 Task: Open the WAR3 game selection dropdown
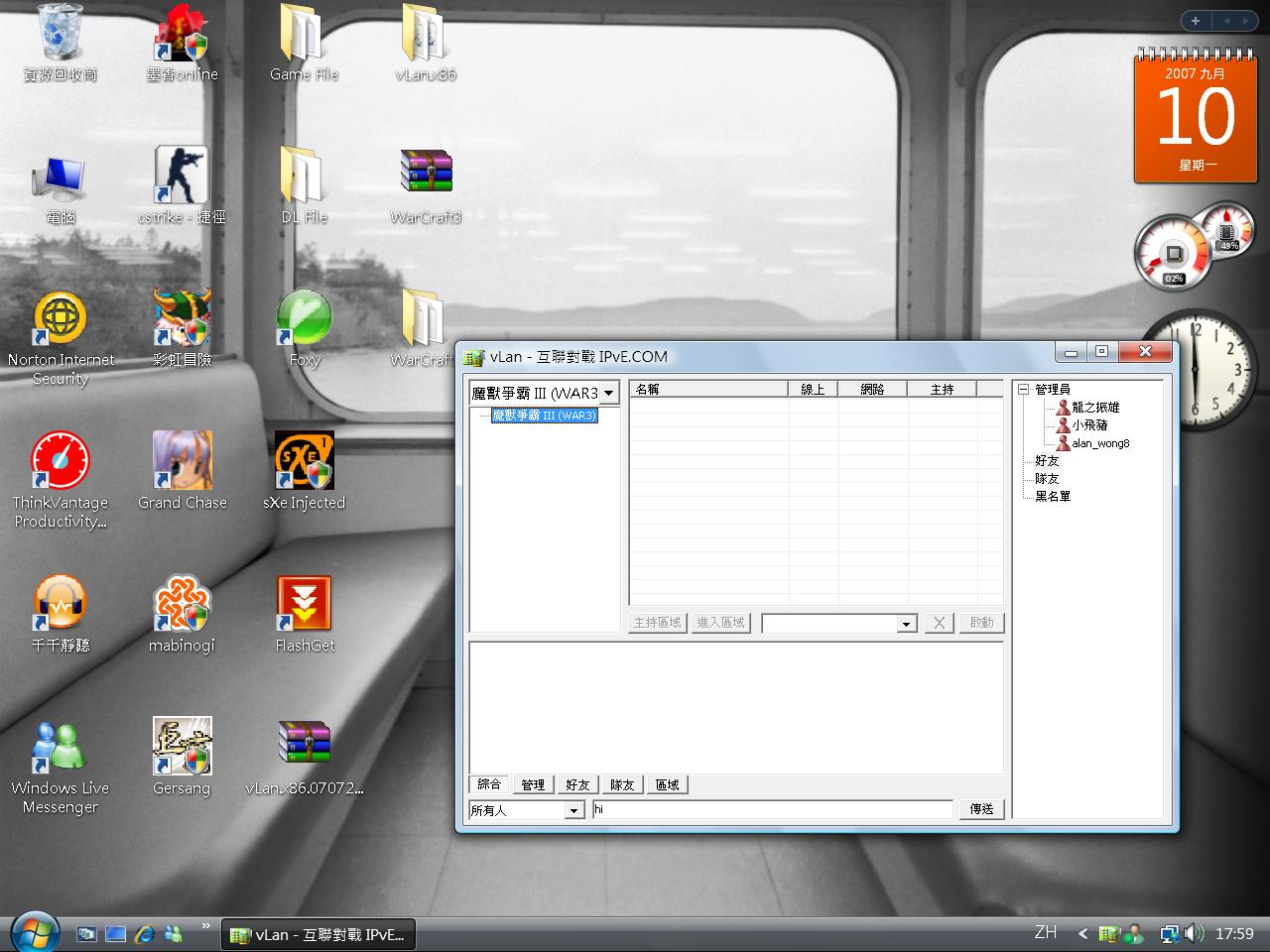[x=609, y=393]
